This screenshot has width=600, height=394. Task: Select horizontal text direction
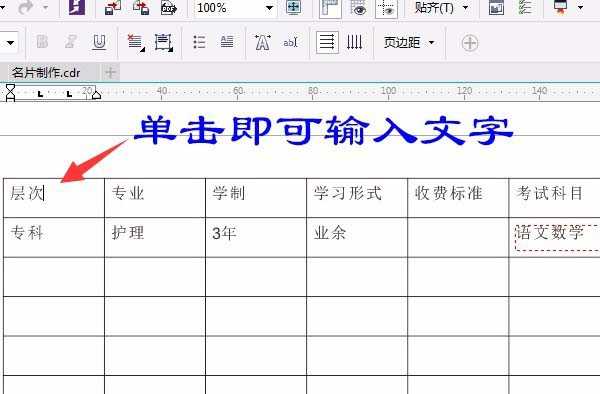point(327,42)
